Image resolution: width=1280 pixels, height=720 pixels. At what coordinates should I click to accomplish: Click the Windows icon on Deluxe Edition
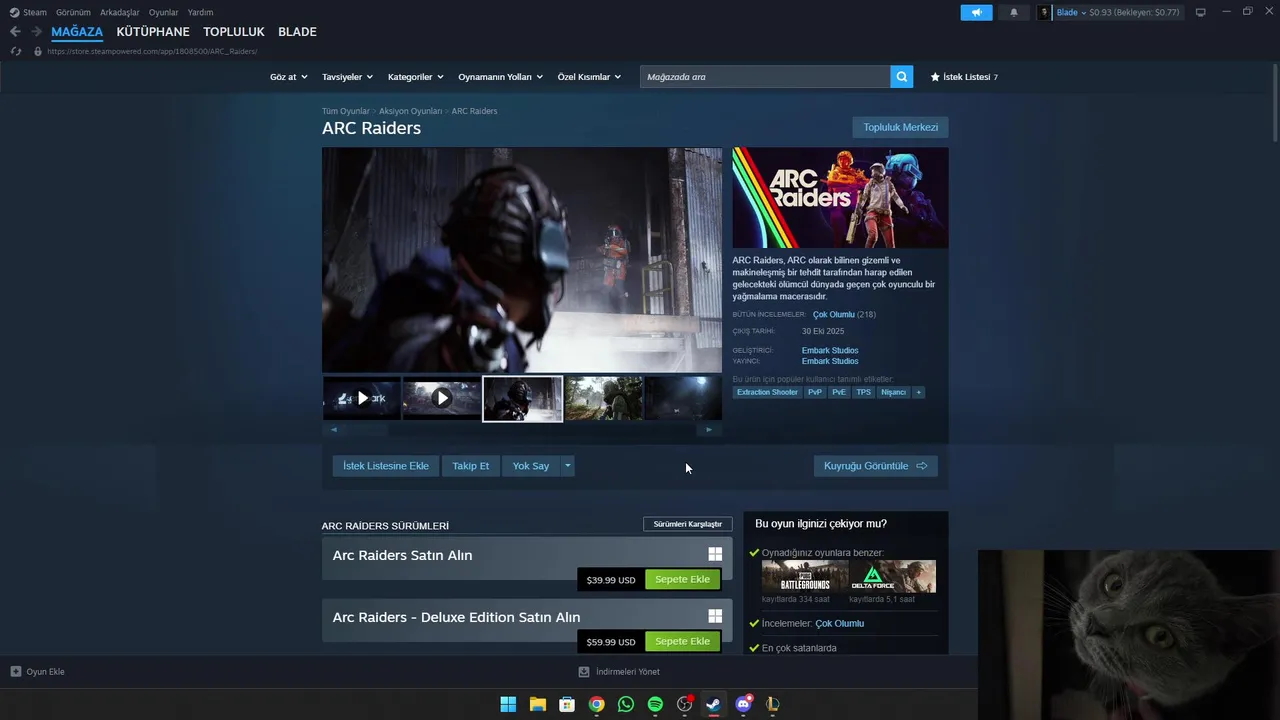coord(715,616)
